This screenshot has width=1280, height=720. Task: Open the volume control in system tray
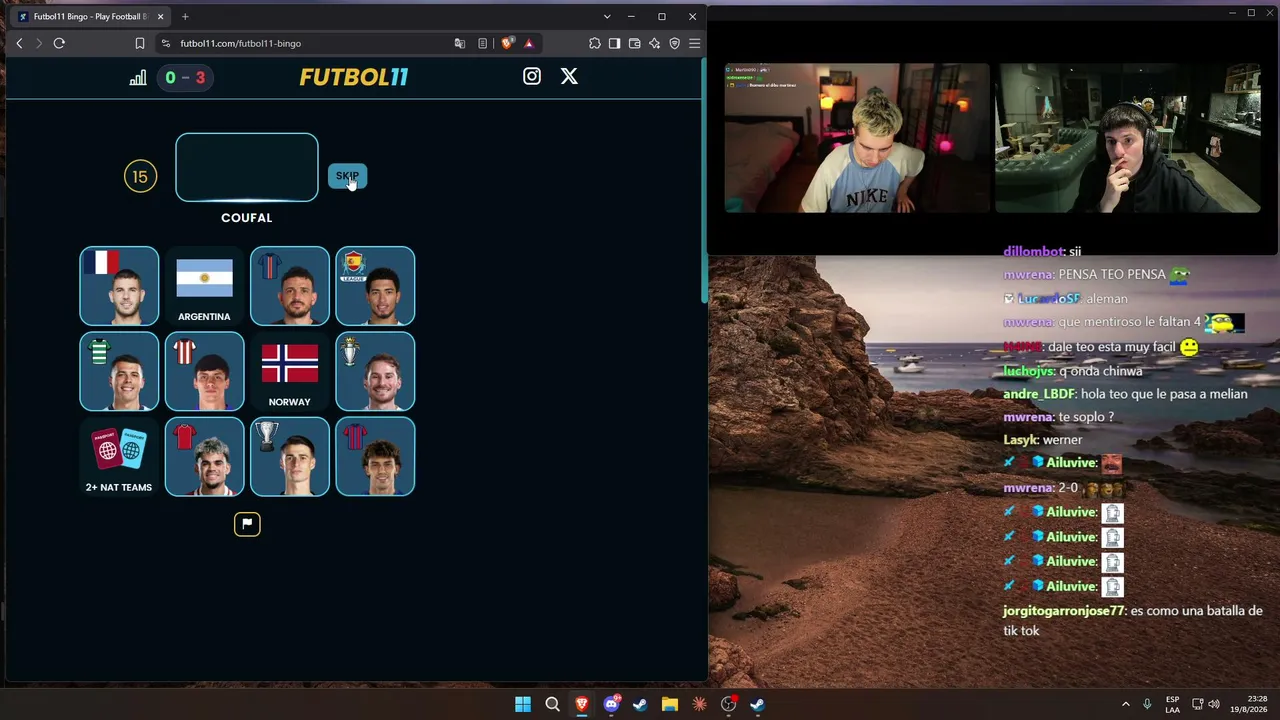tap(1214, 704)
